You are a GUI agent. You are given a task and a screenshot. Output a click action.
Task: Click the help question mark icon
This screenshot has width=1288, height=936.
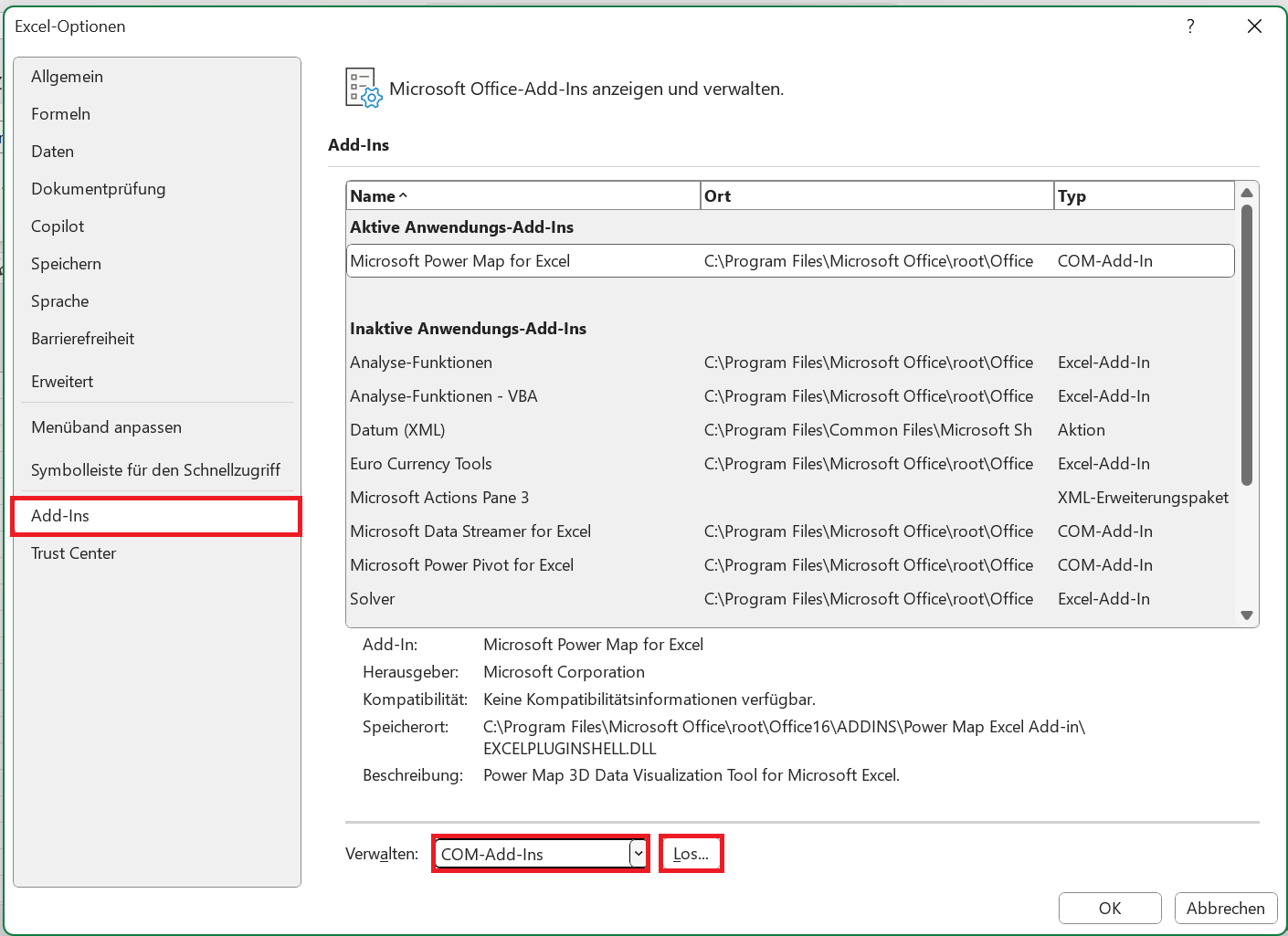[1190, 26]
